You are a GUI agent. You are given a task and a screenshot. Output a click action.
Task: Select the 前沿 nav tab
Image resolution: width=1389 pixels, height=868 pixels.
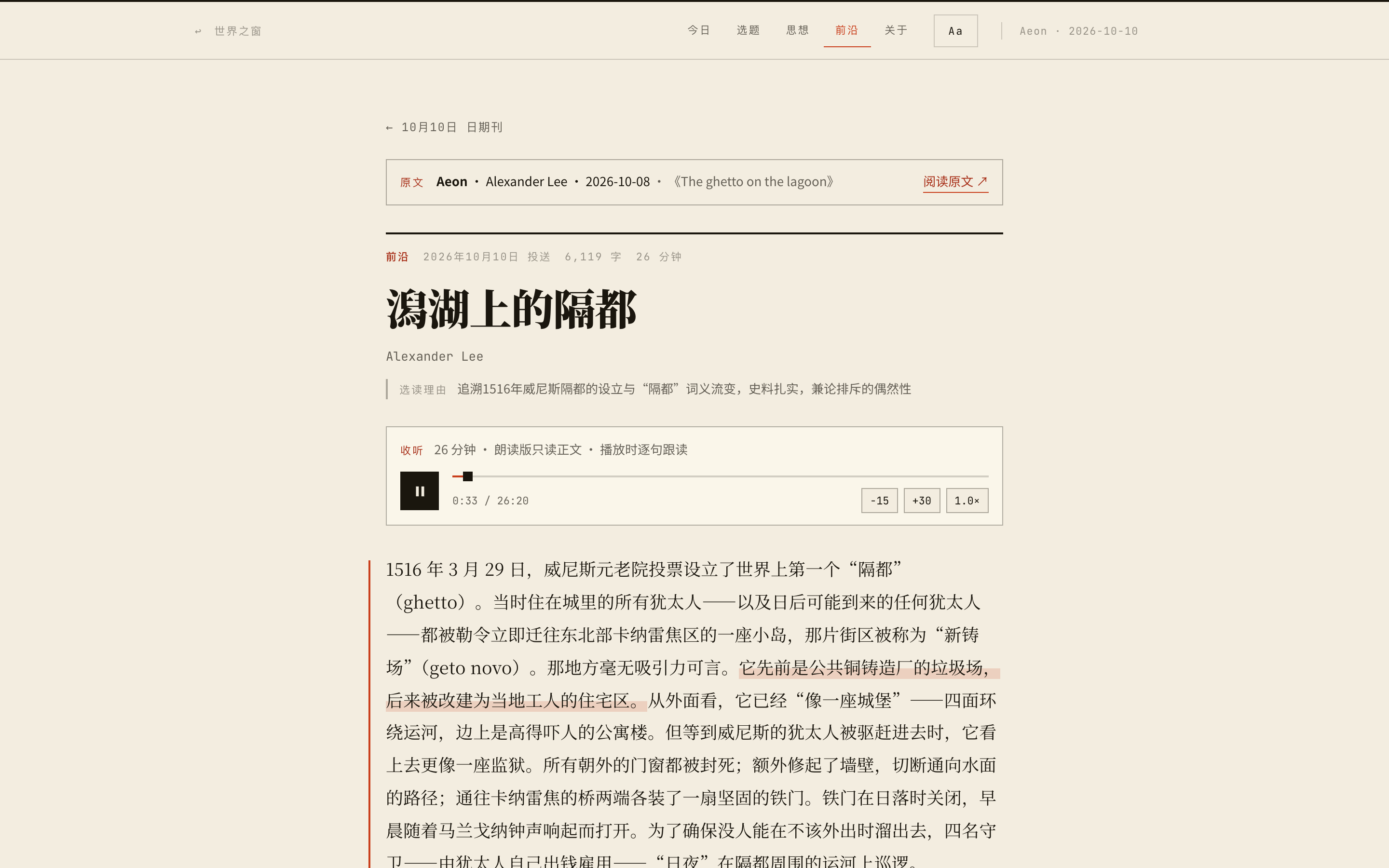tap(847, 30)
